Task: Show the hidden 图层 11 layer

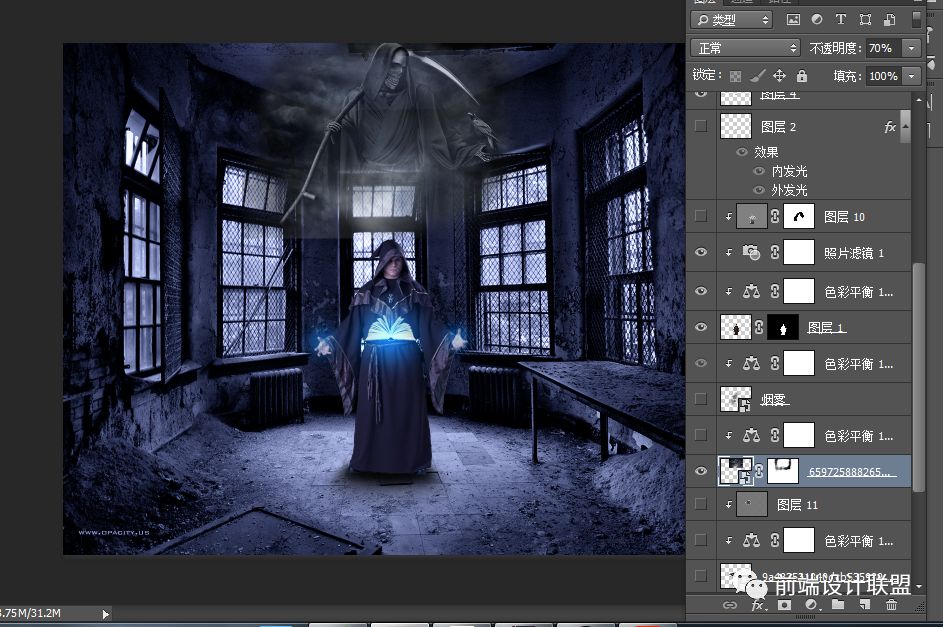Action: click(x=701, y=504)
